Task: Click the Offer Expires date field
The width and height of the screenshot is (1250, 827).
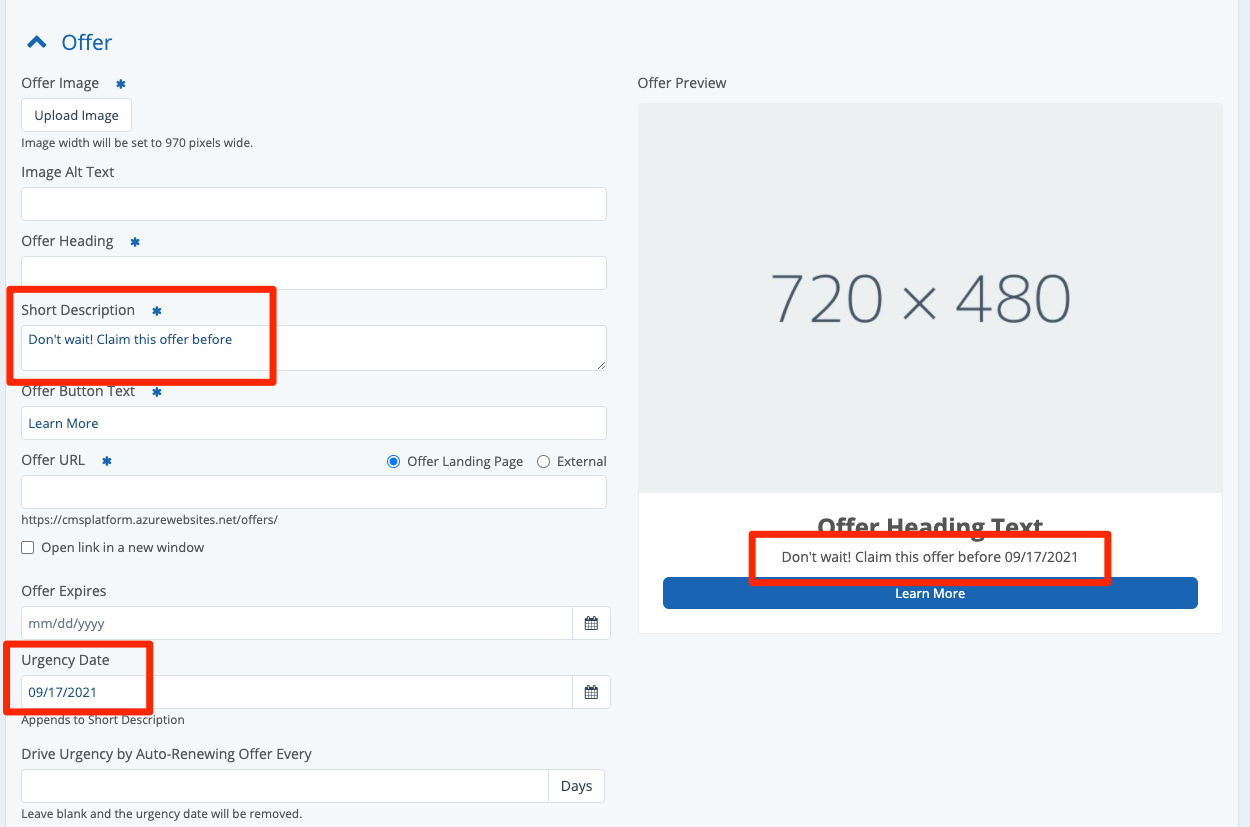Action: pyautogui.click(x=296, y=623)
